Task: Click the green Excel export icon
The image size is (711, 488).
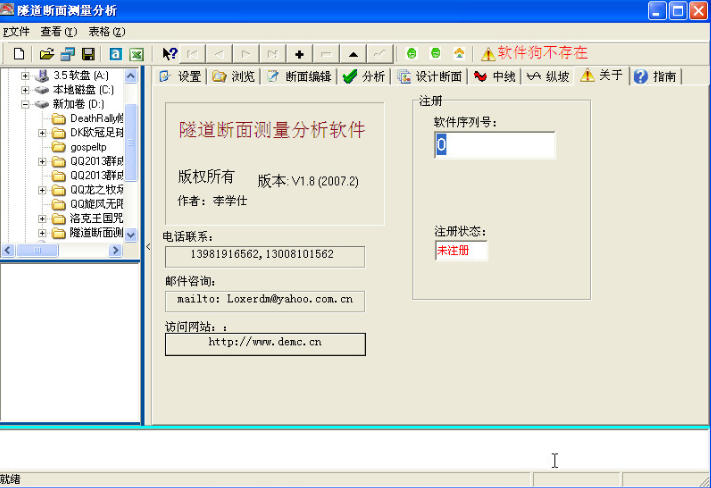Action: point(136,53)
